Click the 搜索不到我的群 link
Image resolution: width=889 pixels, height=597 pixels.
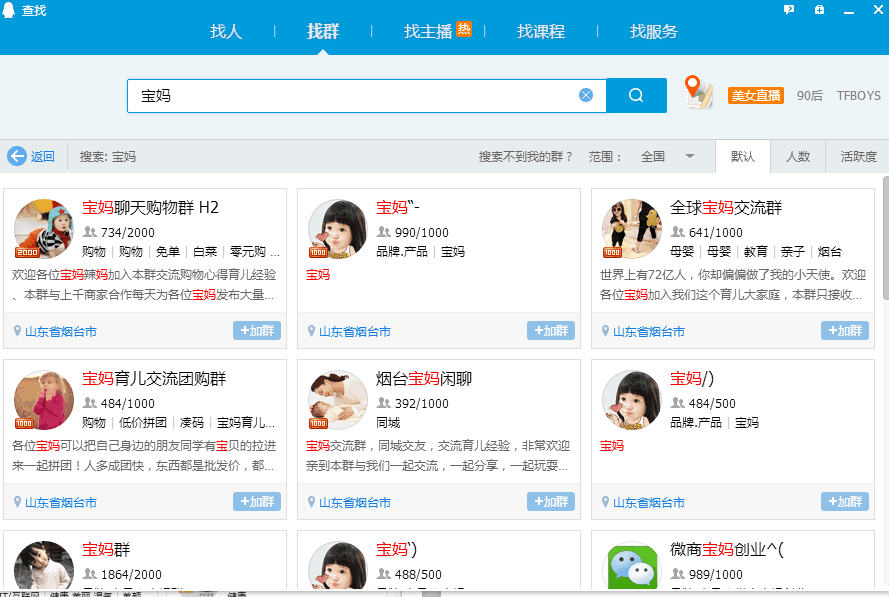(523, 156)
